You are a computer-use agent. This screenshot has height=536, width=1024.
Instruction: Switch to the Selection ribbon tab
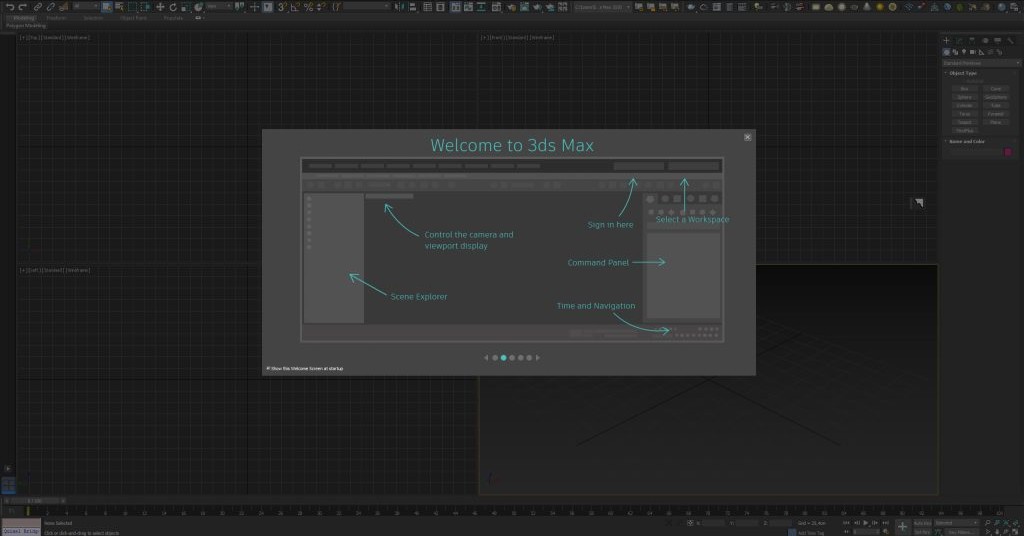[93, 18]
